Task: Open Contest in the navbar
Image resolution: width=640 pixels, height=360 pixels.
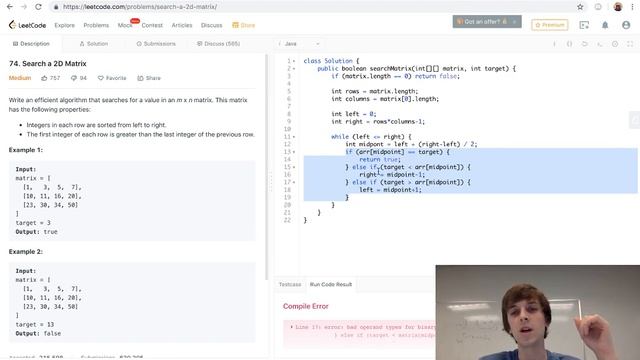Action: [152, 25]
